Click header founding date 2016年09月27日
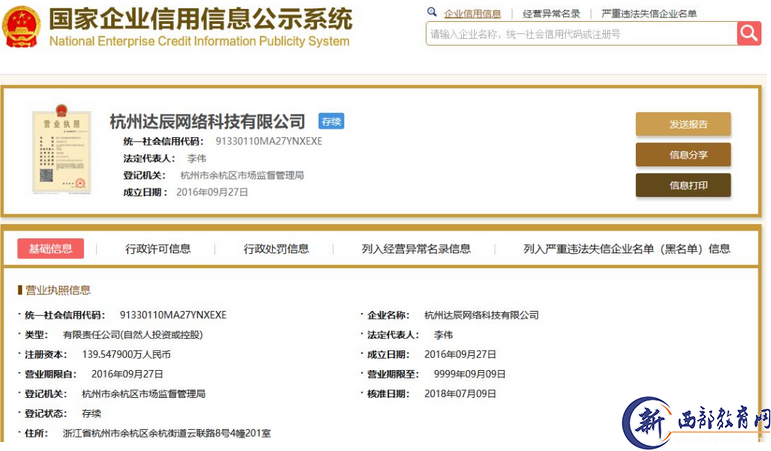 212,192
